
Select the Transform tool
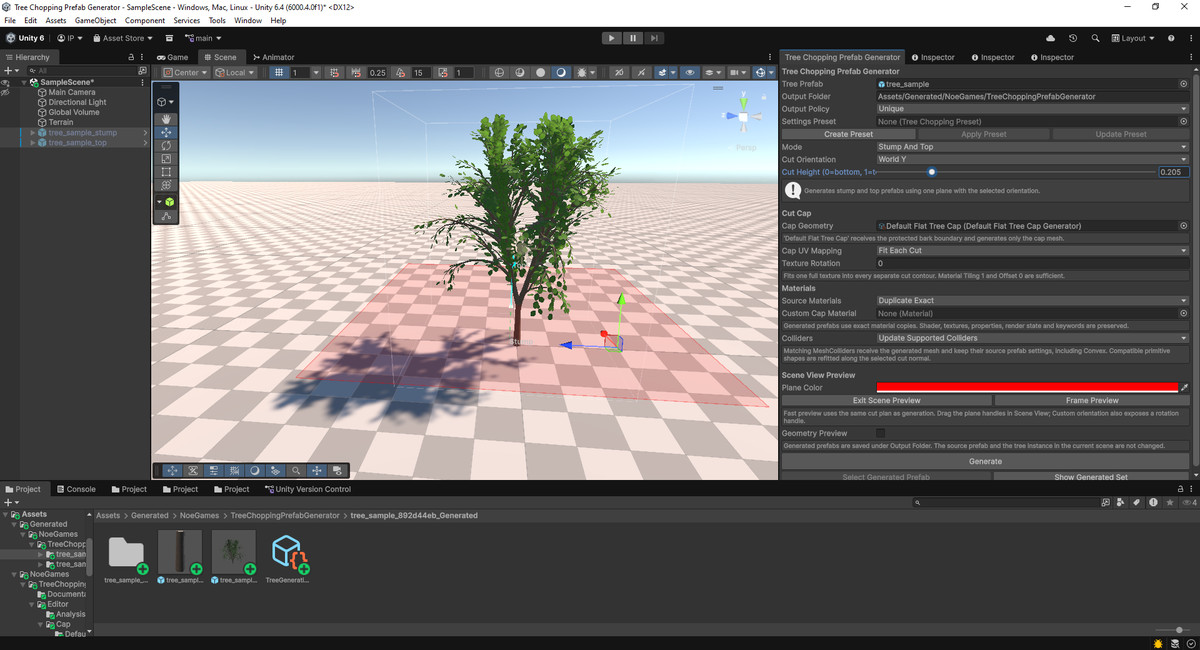tap(166, 185)
